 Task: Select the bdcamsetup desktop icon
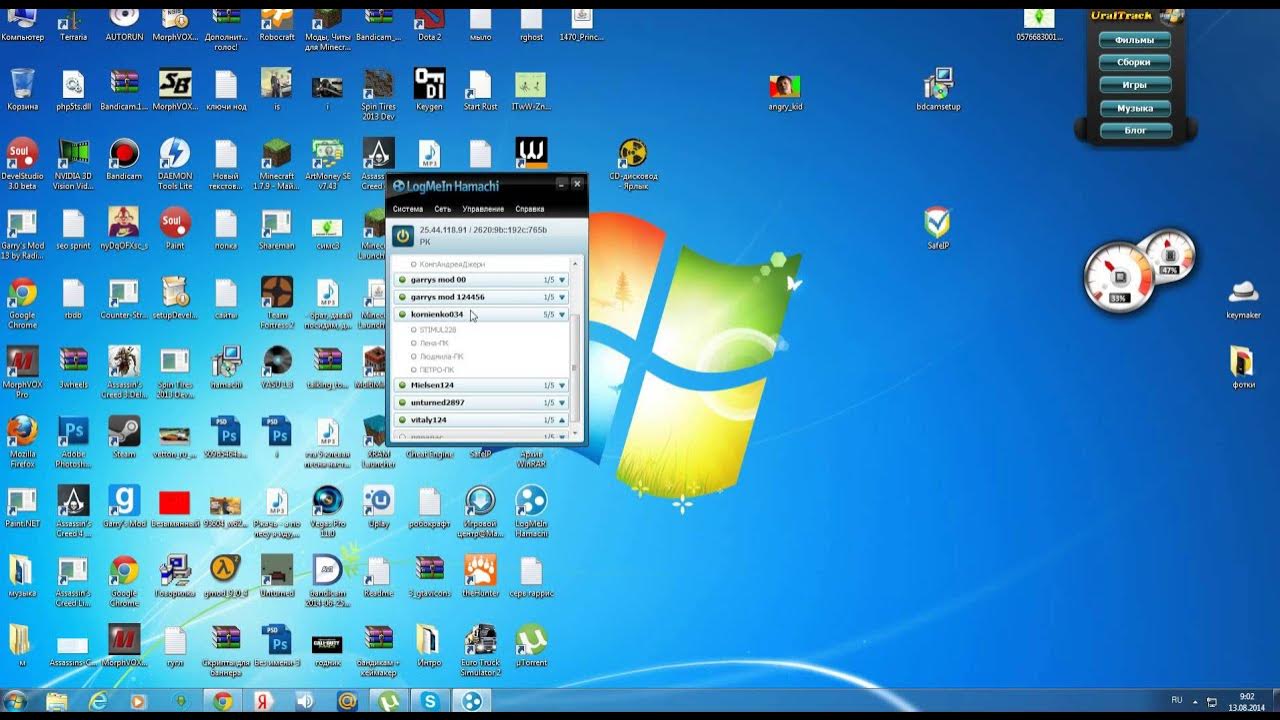[x=938, y=90]
